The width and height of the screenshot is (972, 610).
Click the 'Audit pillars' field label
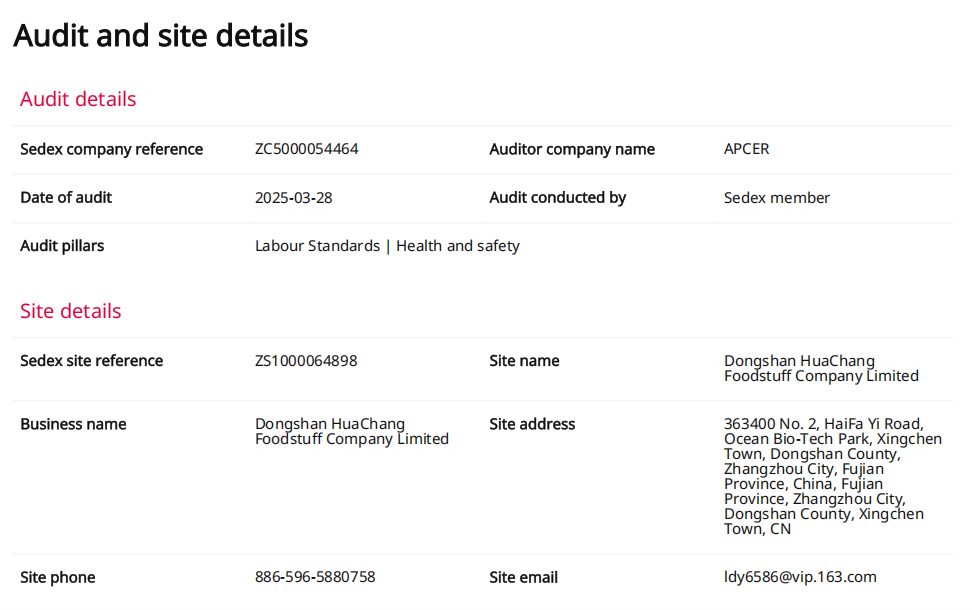62,246
